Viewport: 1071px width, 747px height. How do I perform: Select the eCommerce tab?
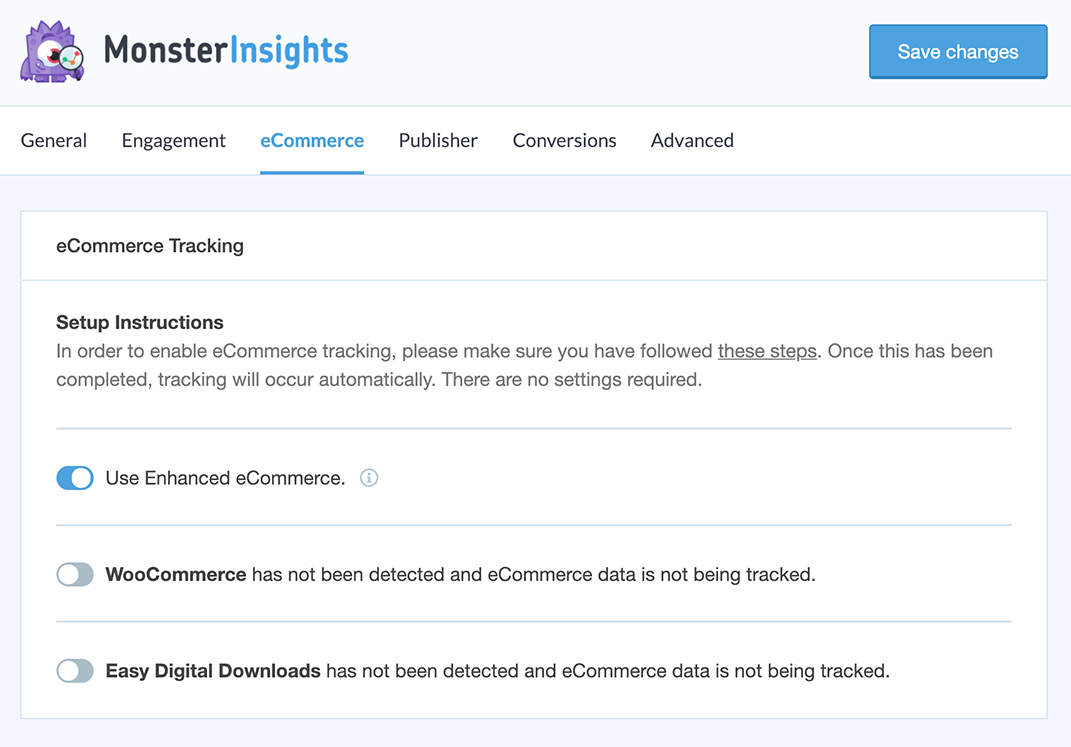(x=312, y=141)
